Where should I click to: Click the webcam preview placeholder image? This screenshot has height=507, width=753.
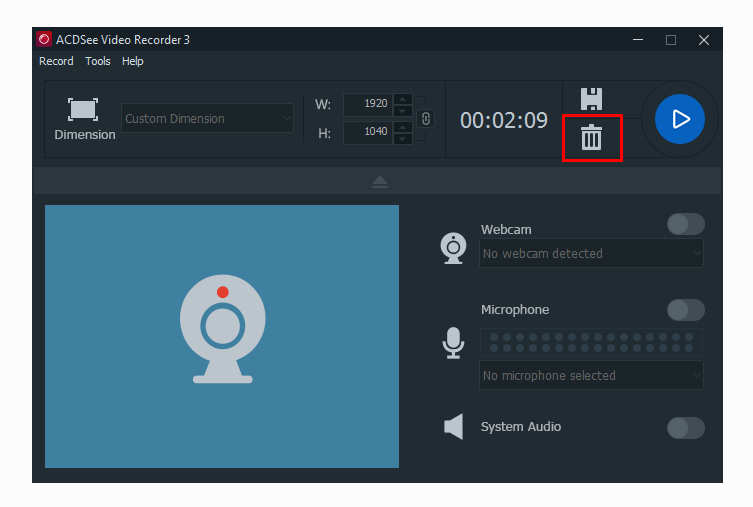222,336
